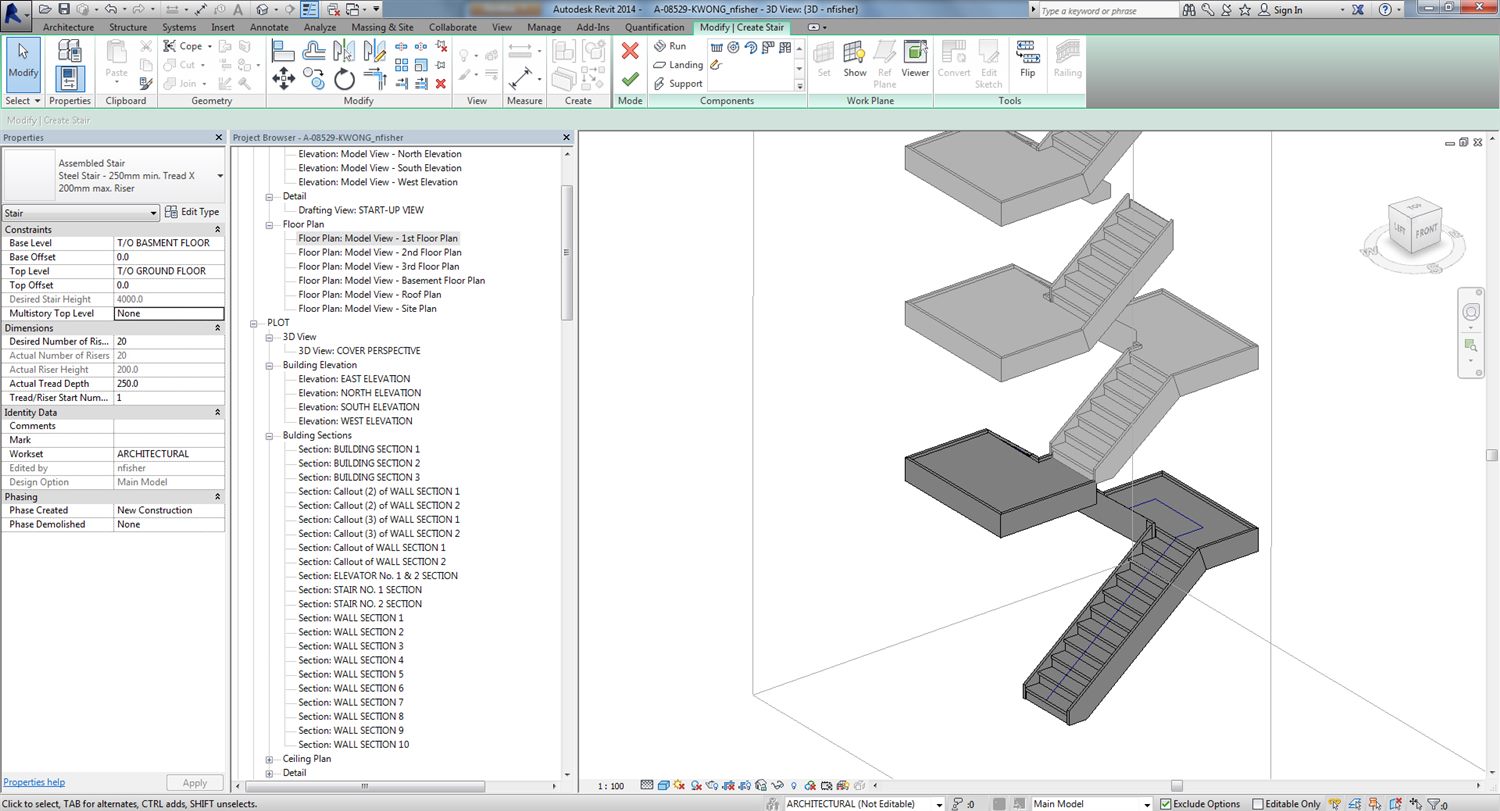Select the Align tool in Modify panel
The width and height of the screenshot is (1500, 811).
tap(283, 50)
